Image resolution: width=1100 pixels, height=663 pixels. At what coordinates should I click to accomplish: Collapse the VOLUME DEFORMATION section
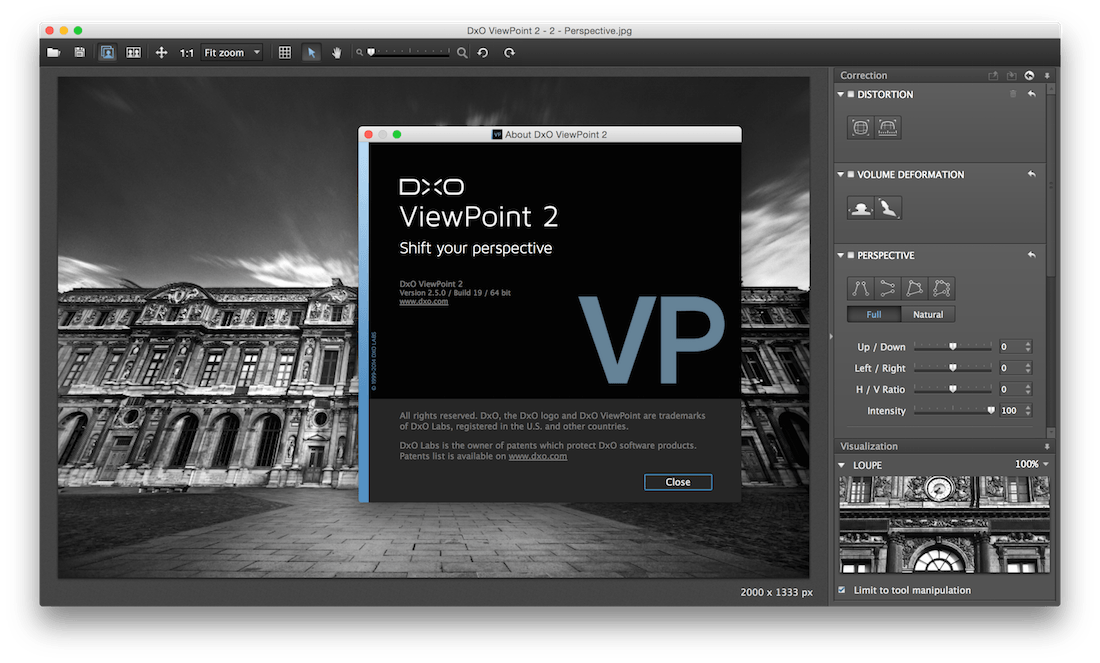click(x=840, y=174)
